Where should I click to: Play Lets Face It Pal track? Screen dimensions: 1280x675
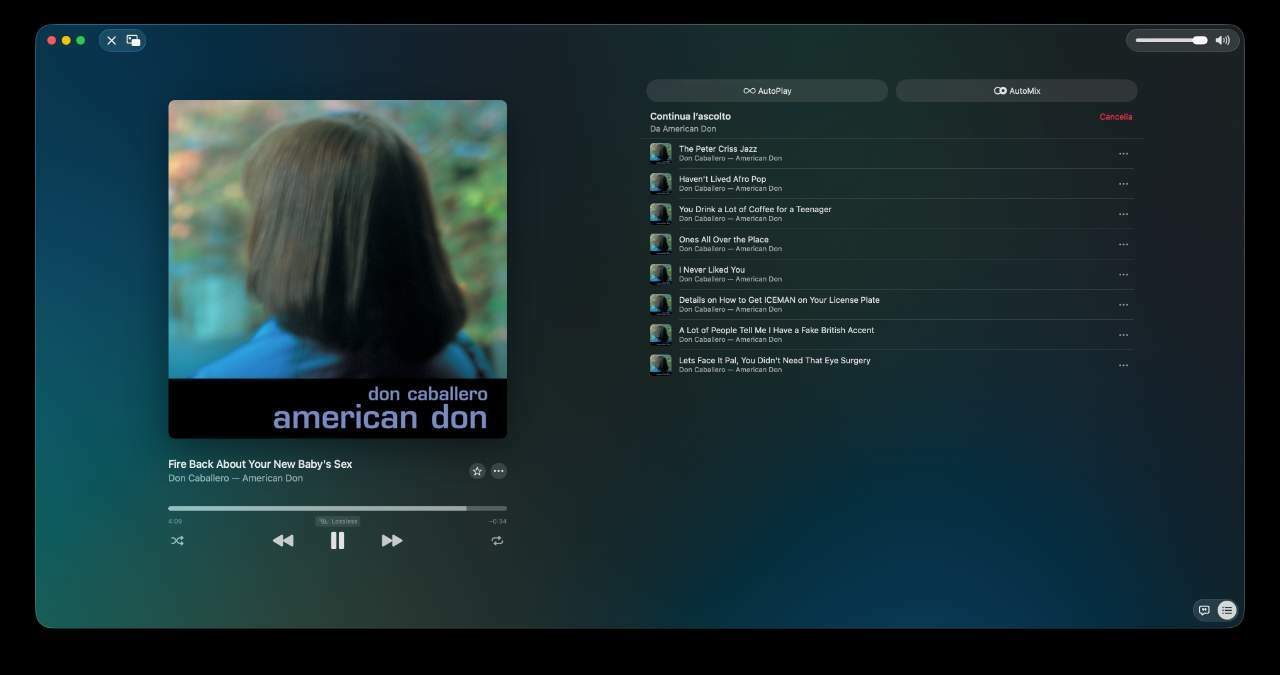click(x=890, y=365)
